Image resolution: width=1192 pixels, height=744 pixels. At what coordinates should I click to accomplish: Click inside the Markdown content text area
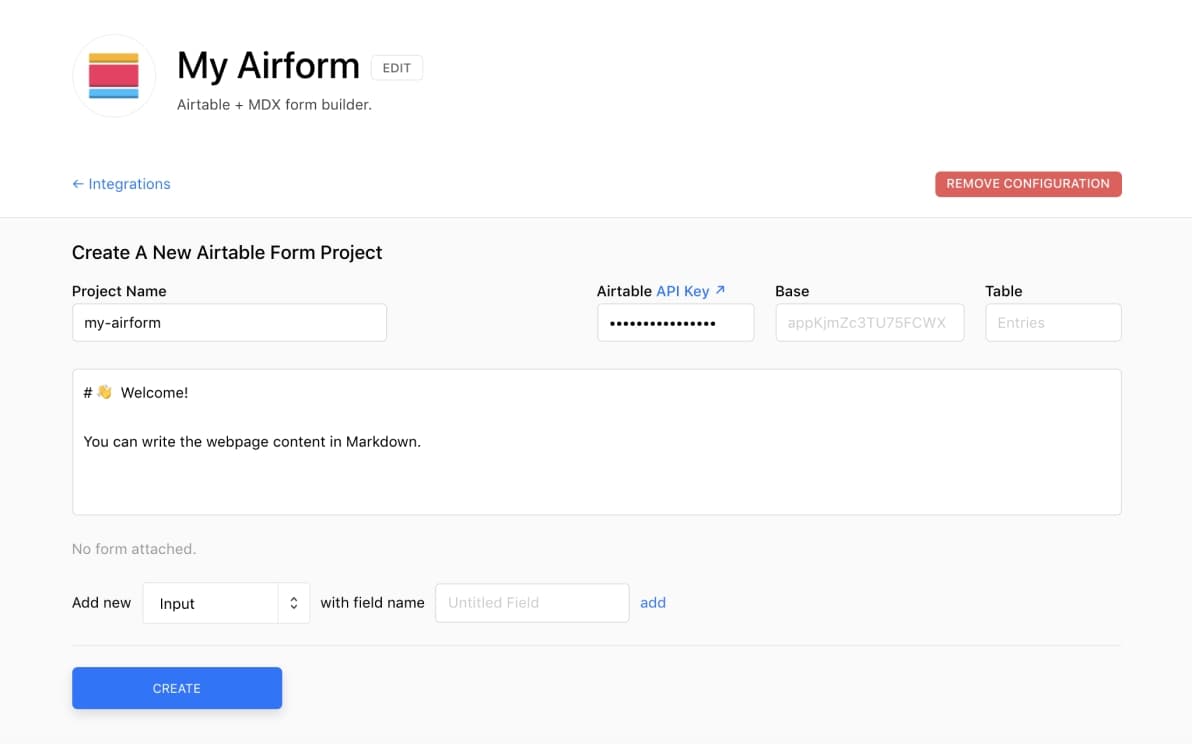(596, 470)
